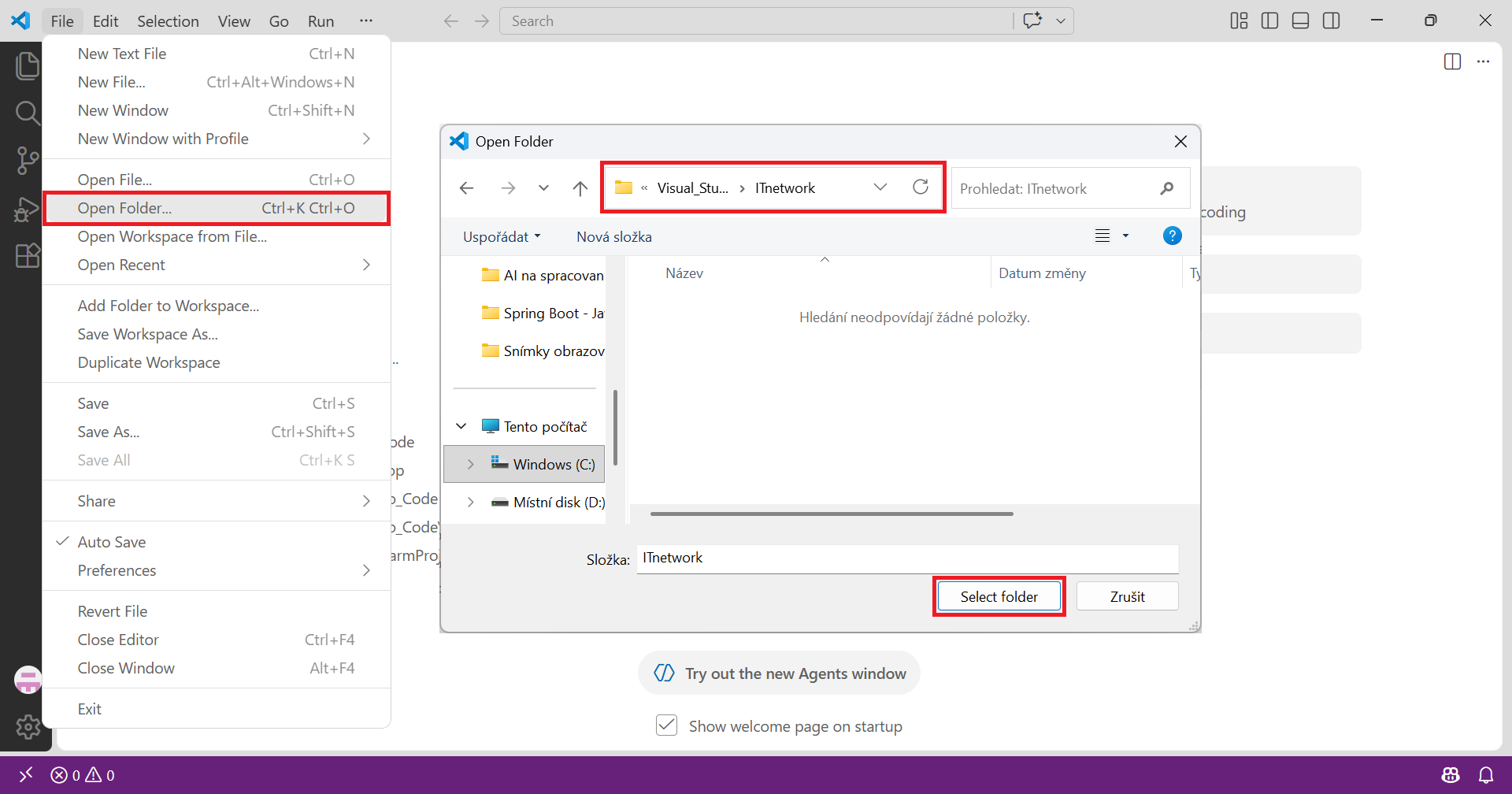Open the Selection menu in menu bar
This screenshot has height=794, width=1512.
click(168, 21)
